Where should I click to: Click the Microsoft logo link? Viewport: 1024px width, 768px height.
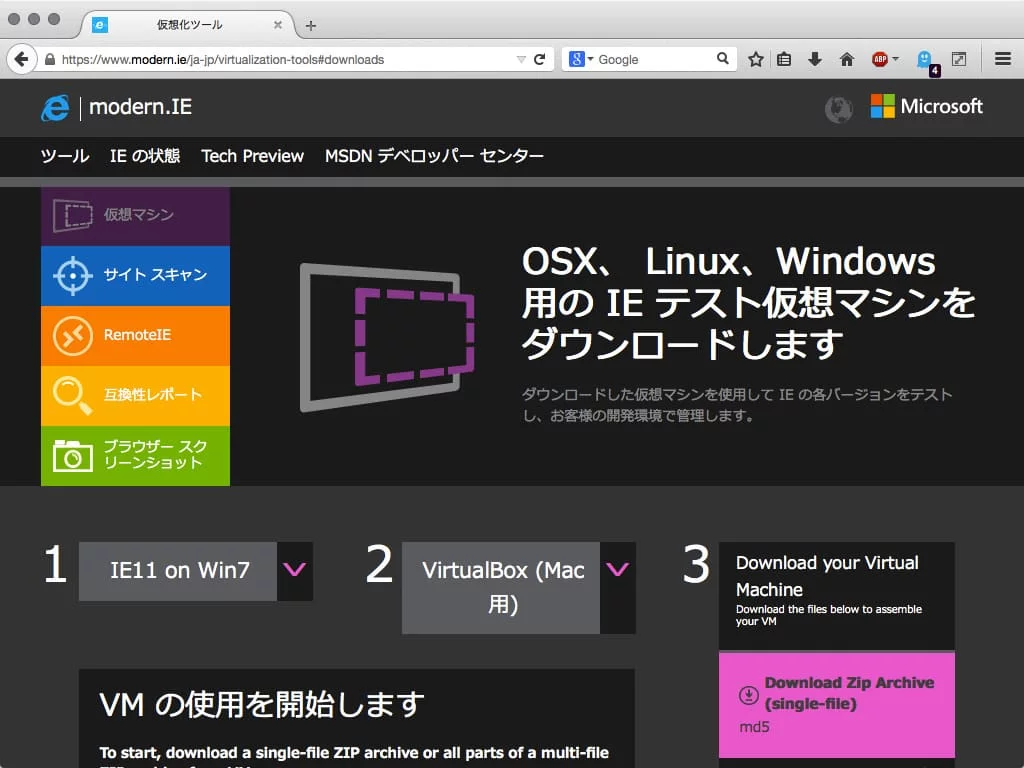[927, 106]
